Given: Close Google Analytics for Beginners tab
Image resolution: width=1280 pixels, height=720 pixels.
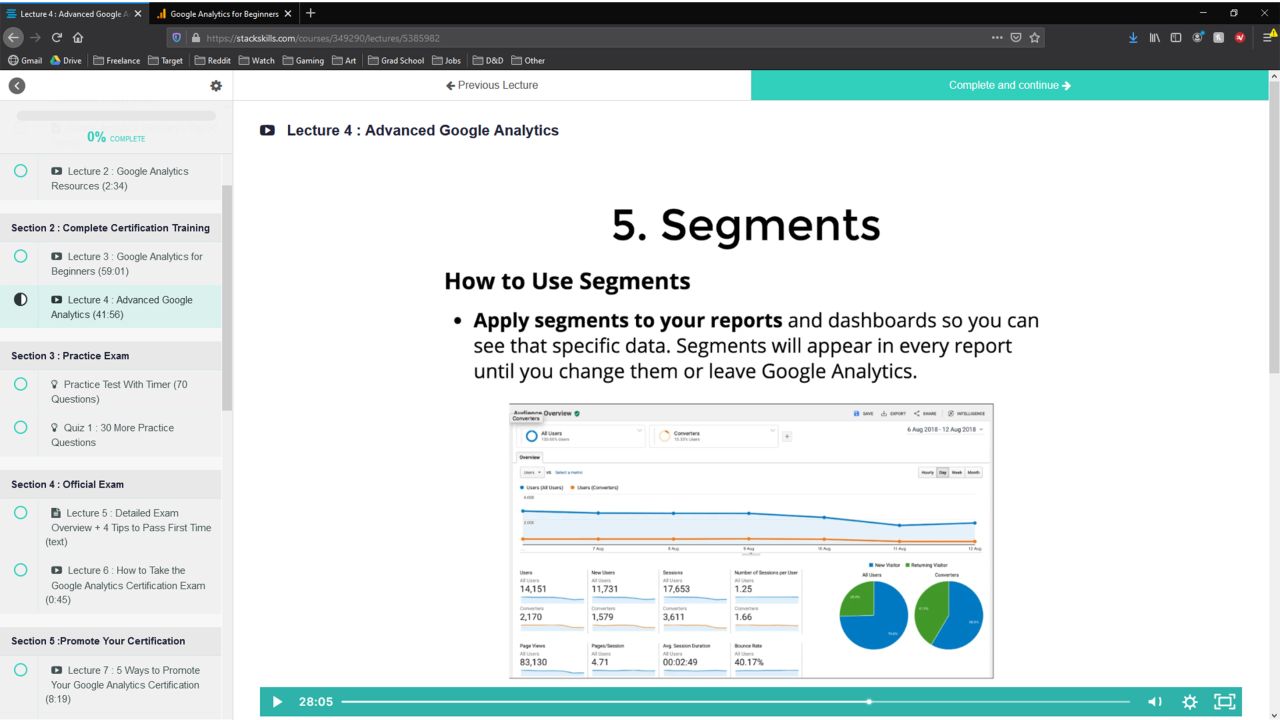Looking at the screenshot, I should pyautogui.click(x=288, y=14).
